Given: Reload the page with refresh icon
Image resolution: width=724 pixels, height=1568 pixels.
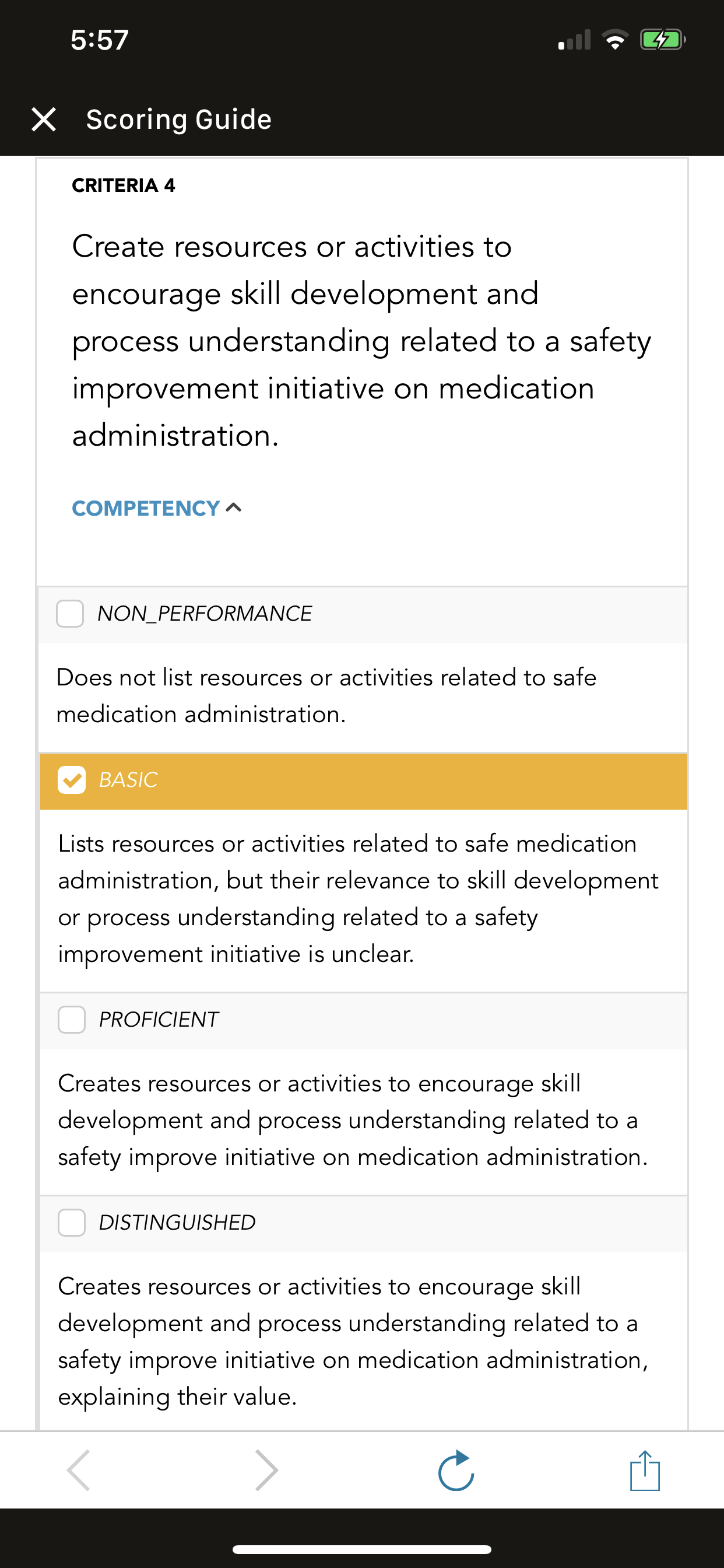Looking at the screenshot, I should point(456,1470).
